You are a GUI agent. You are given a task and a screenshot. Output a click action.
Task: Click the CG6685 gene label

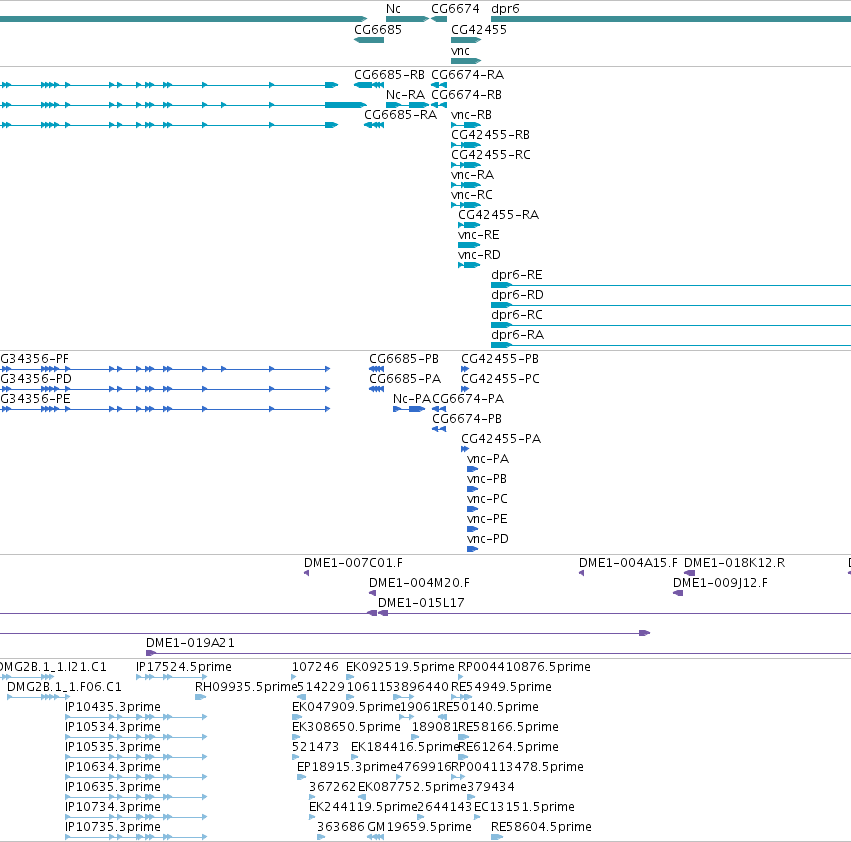tap(378, 29)
